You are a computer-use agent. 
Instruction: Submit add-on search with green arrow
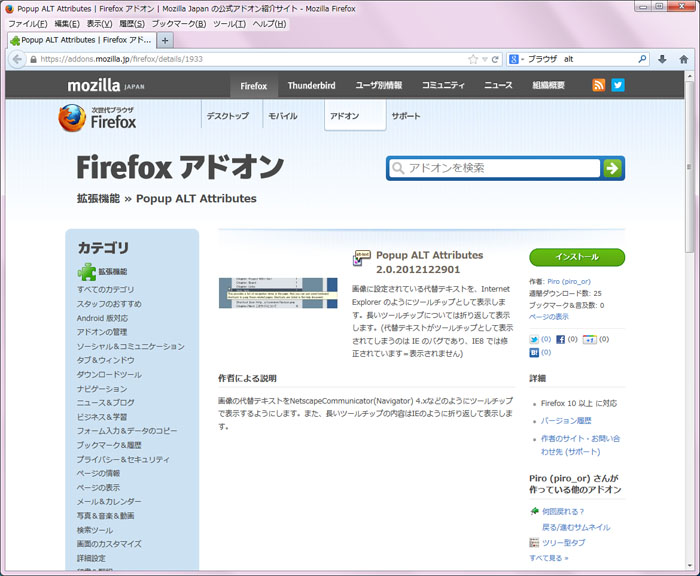click(612, 168)
